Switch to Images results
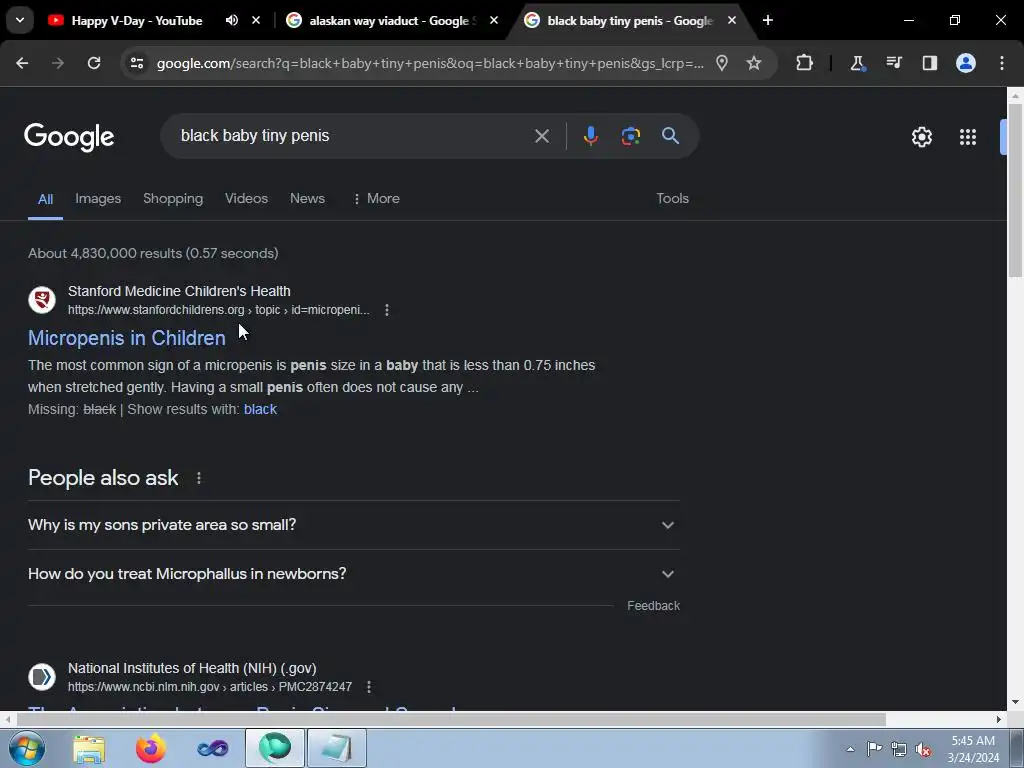 point(98,199)
